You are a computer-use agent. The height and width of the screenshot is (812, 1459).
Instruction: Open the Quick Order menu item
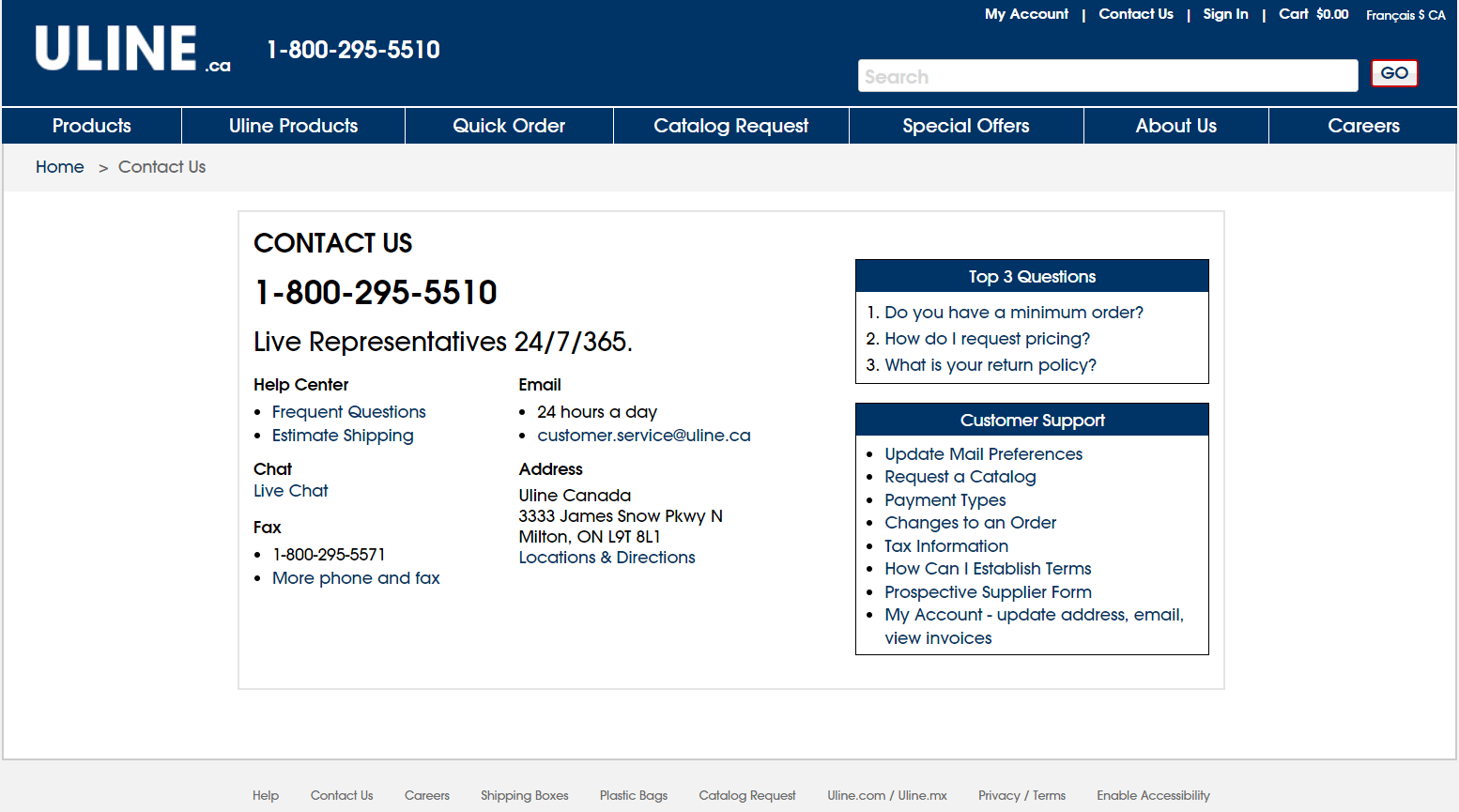coord(509,126)
